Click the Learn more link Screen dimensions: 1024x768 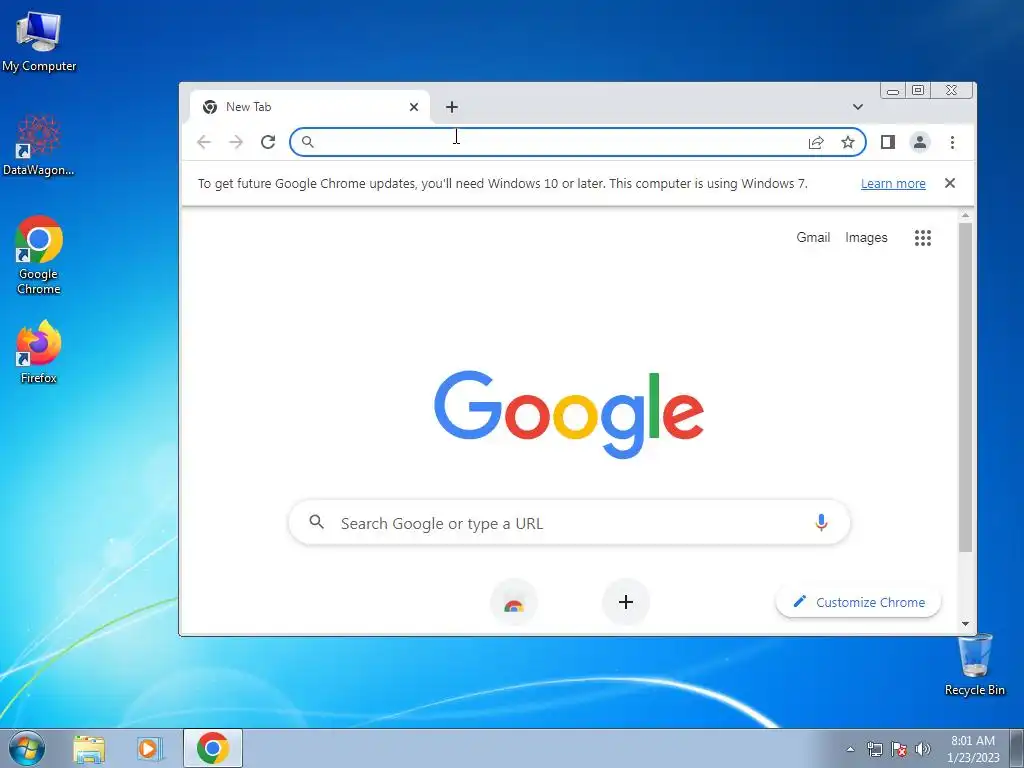pos(893,184)
